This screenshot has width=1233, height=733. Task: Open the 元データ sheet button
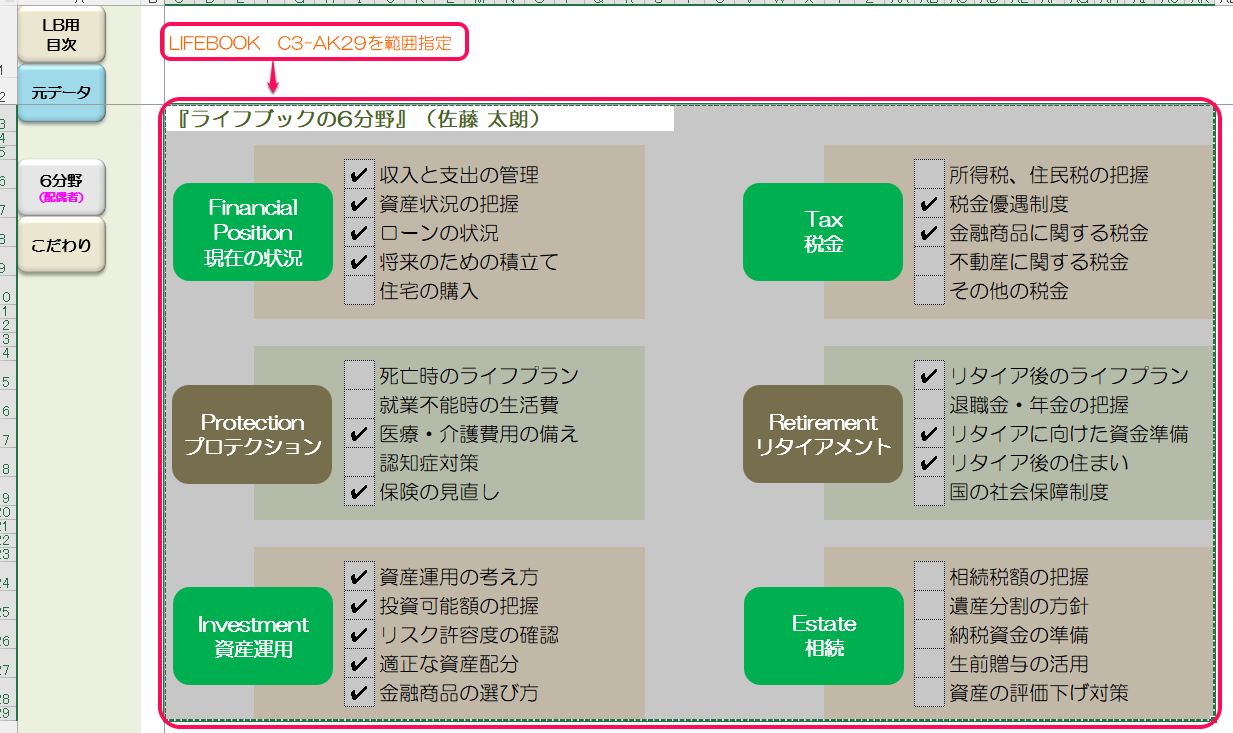coord(61,93)
